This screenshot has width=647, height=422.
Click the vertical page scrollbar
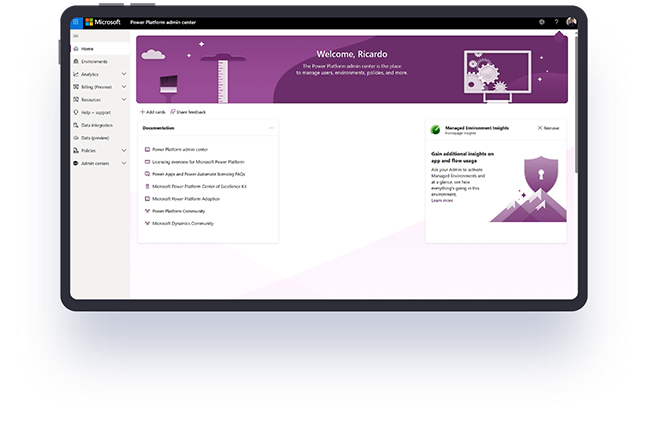[x=576, y=103]
